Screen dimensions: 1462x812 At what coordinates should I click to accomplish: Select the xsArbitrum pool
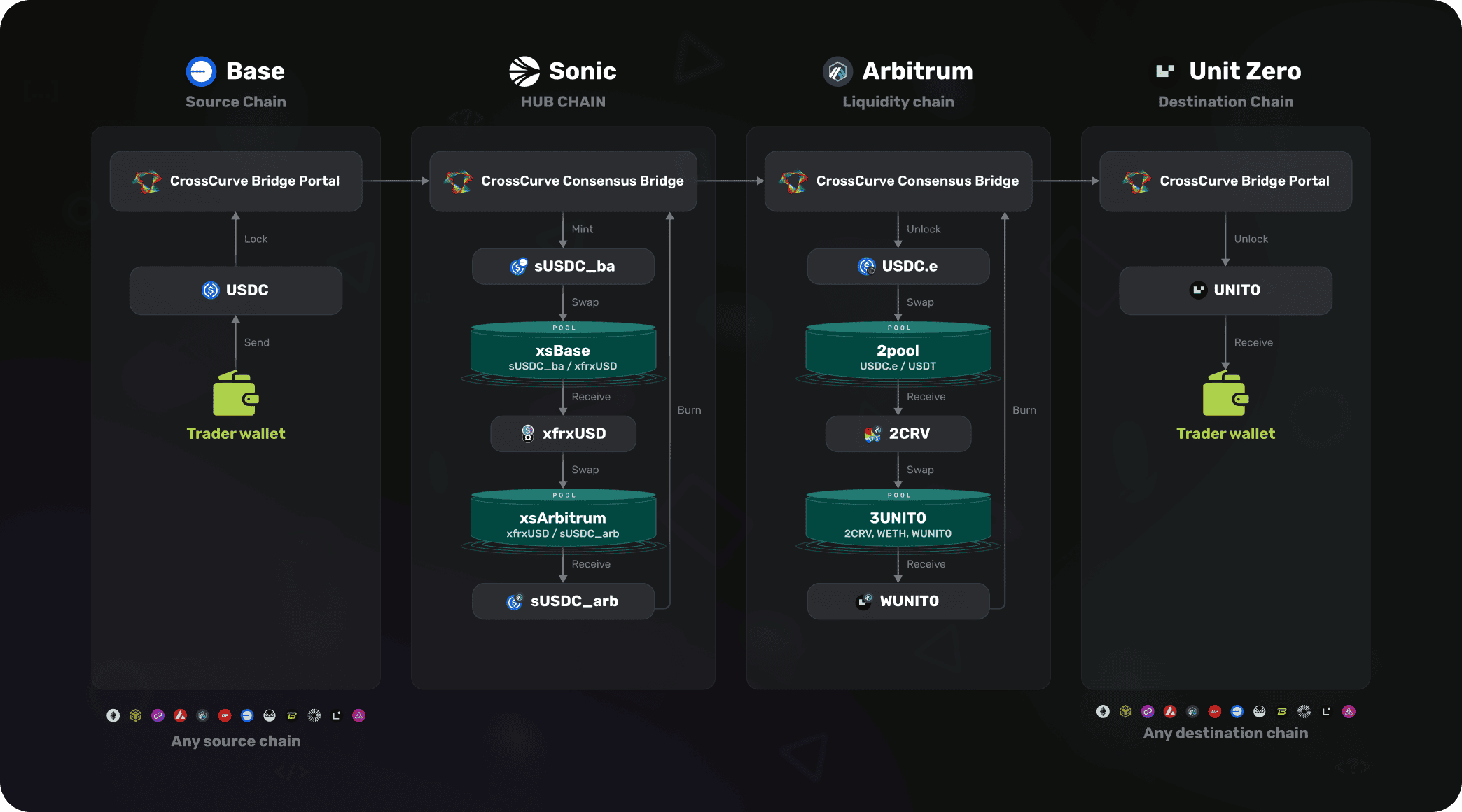tap(563, 521)
